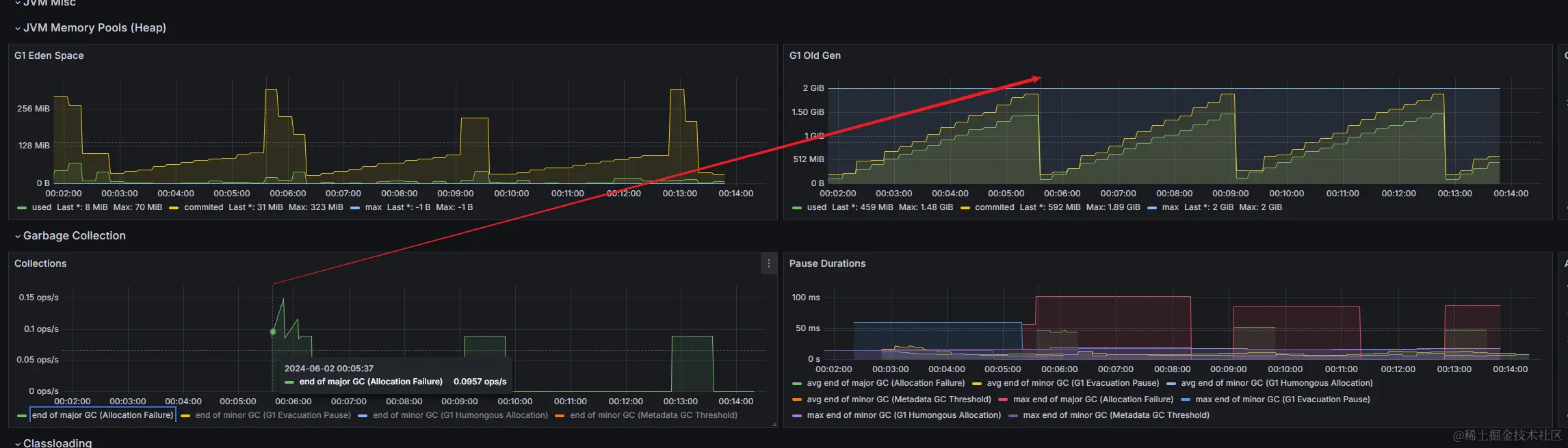
Task: Collapse the Garbage Collection section
Action: pyautogui.click(x=70, y=235)
